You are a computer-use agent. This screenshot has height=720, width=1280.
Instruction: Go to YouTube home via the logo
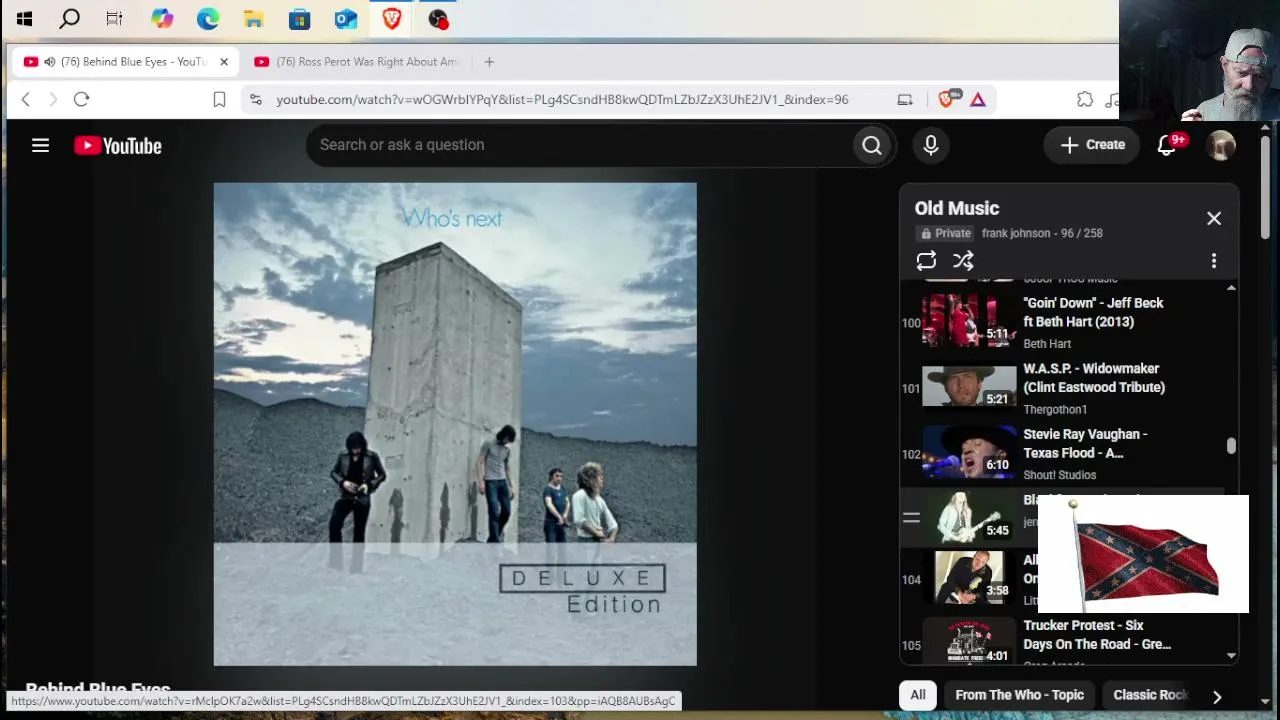tap(118, 146)
